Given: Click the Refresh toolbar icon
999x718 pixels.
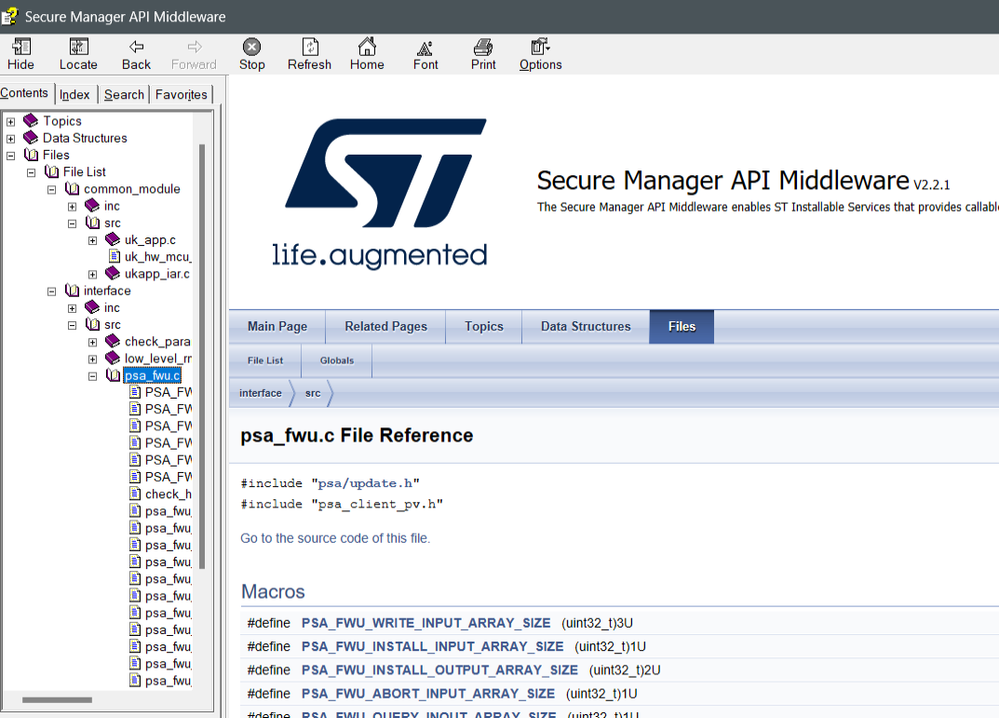Looking at the screenshot, I should tap(310, 47).
